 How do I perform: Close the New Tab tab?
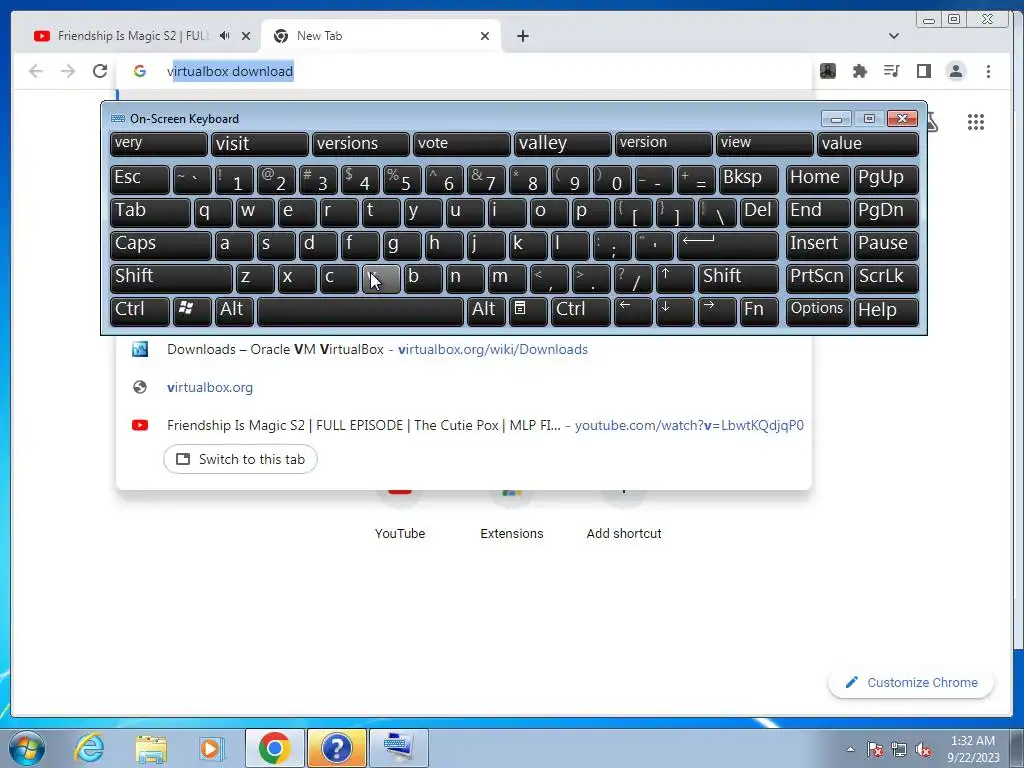pyautogui.click(x=485, y=36)
